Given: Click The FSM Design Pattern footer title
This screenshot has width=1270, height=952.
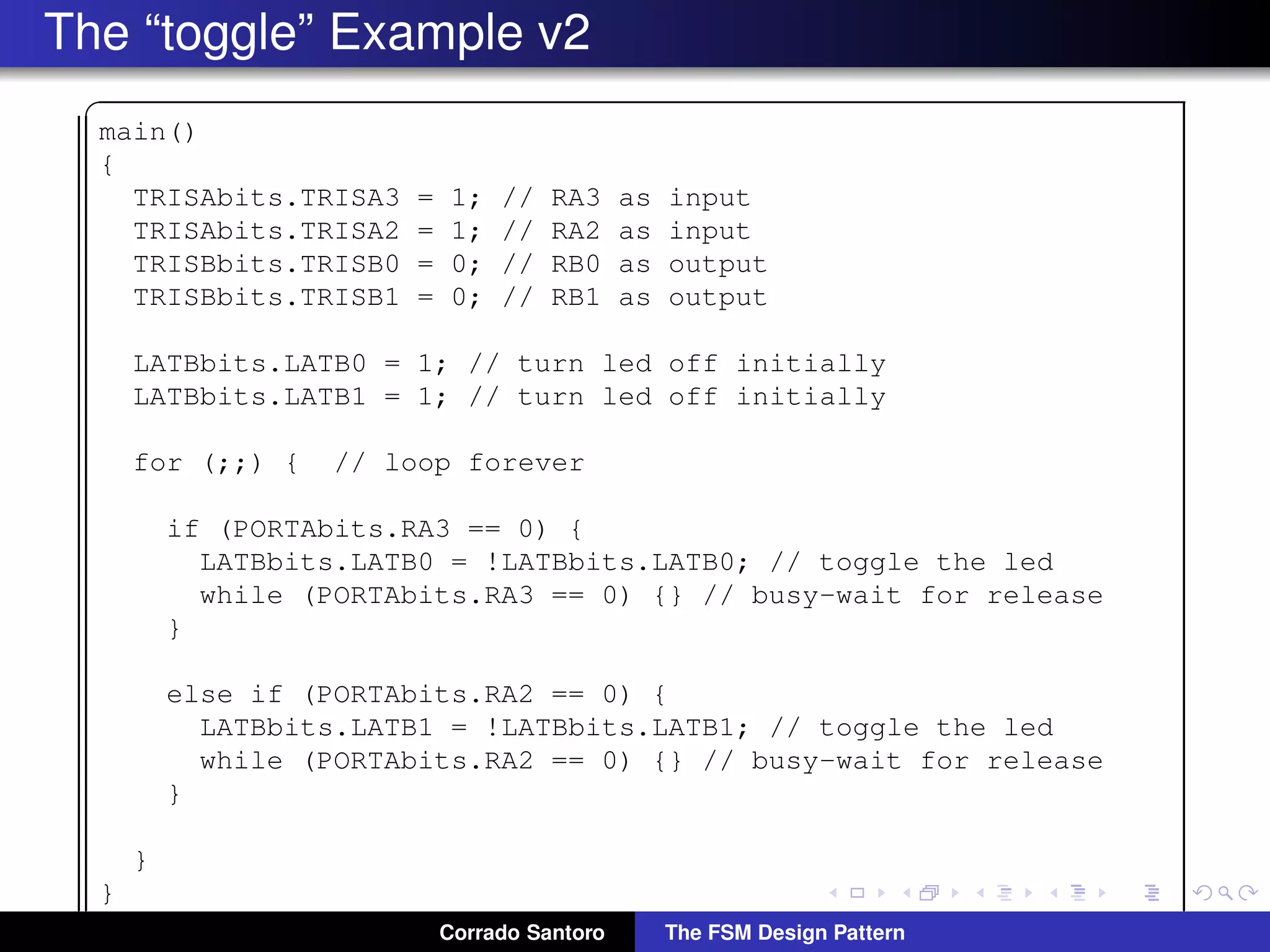Looking at the screenshot, I should pyautogui.click(x=784, y=932).
